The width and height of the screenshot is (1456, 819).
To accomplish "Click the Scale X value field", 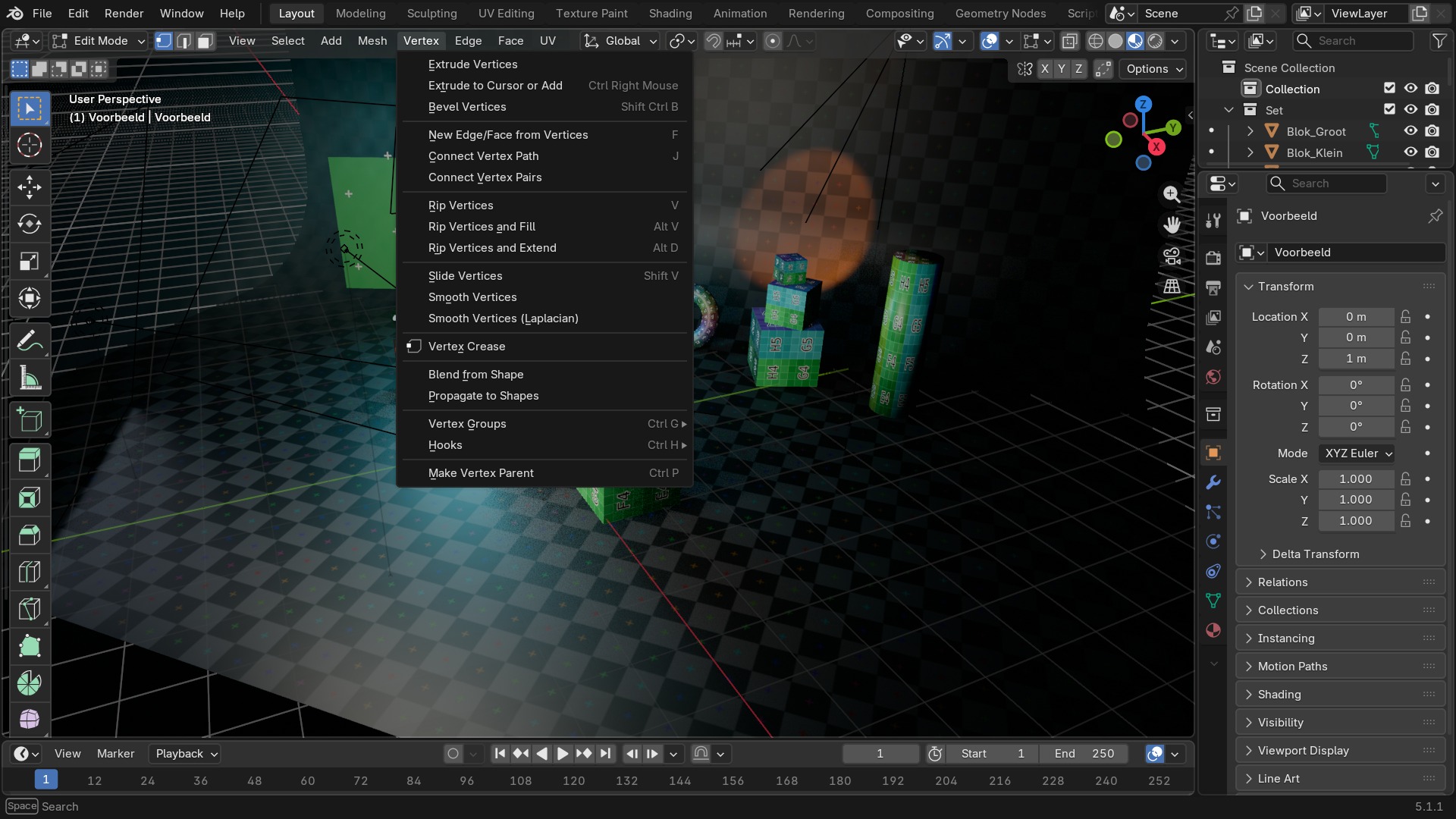I will click(1356, 479).
